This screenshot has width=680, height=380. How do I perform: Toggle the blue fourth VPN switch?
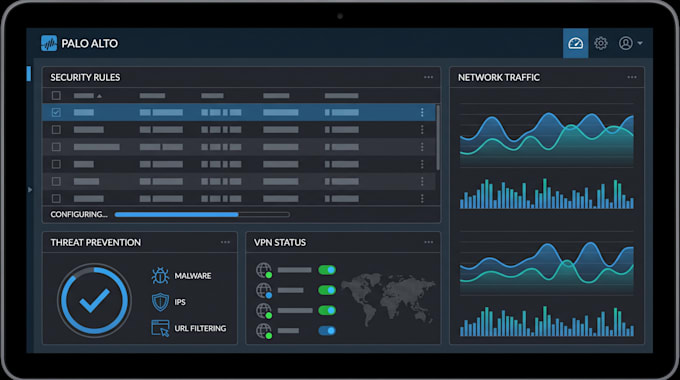tap(327, 331)
